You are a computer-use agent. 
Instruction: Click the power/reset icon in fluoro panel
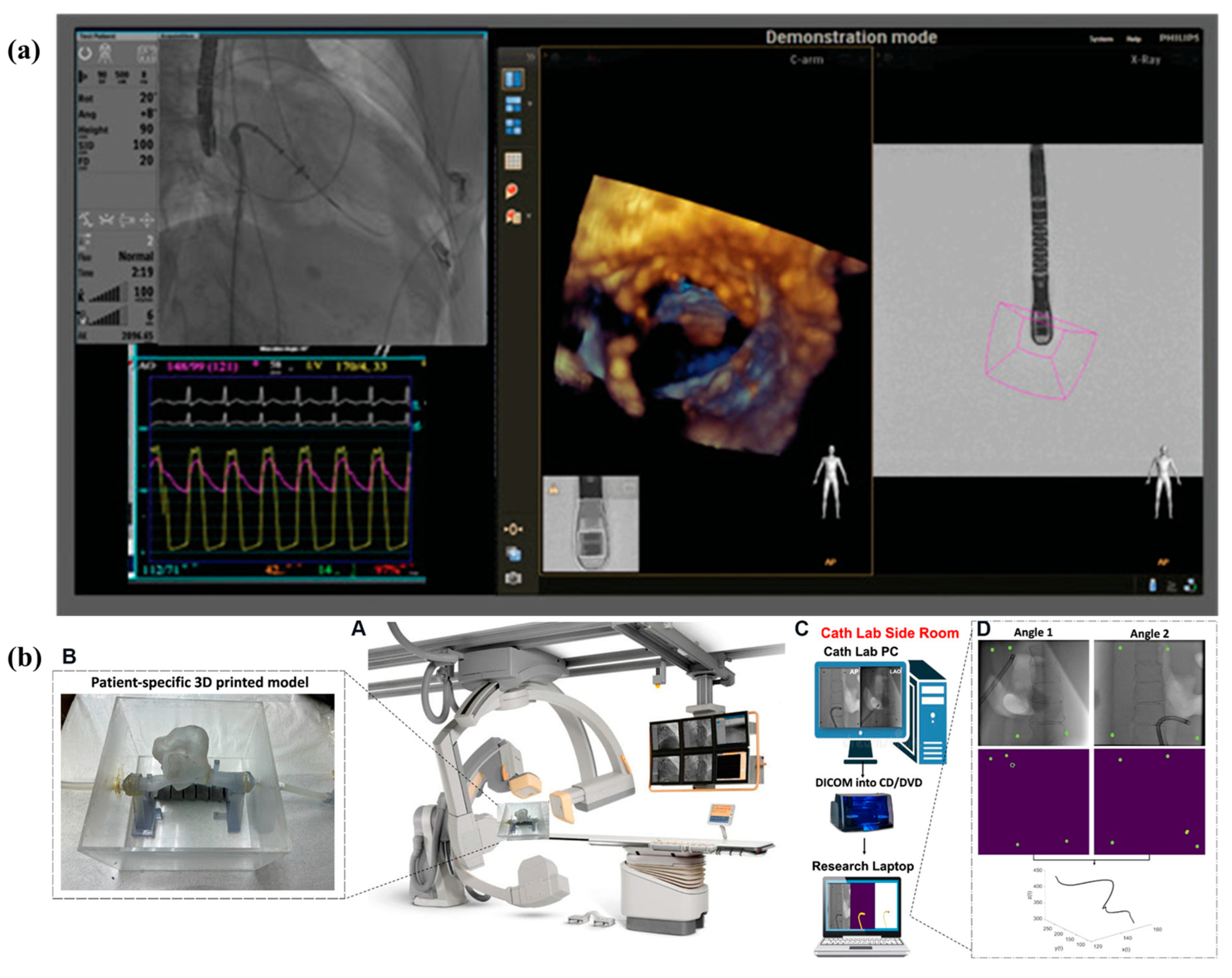click(86, 54)
